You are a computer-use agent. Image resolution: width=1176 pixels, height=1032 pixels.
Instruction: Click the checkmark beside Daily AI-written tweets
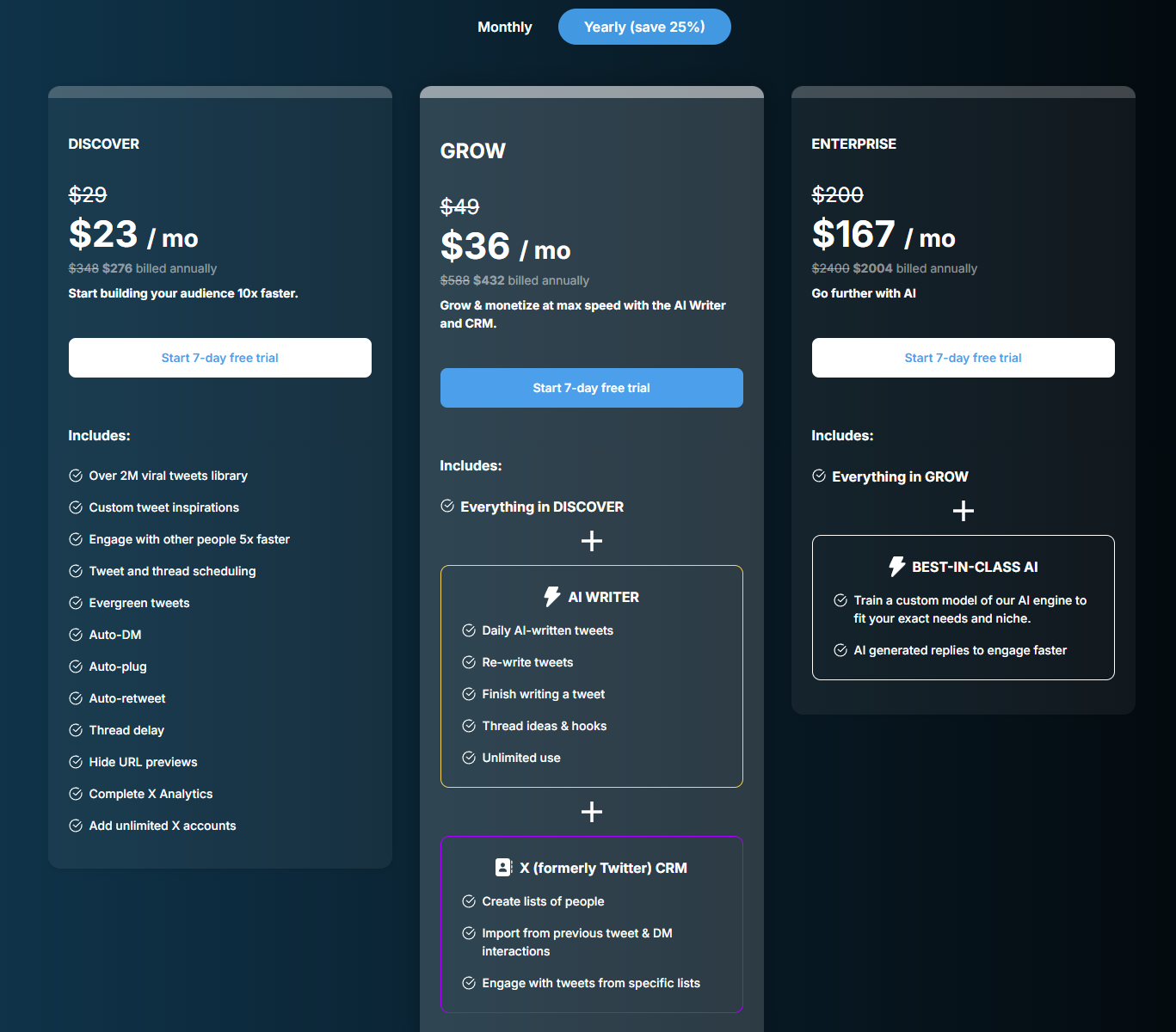point(468,630)
